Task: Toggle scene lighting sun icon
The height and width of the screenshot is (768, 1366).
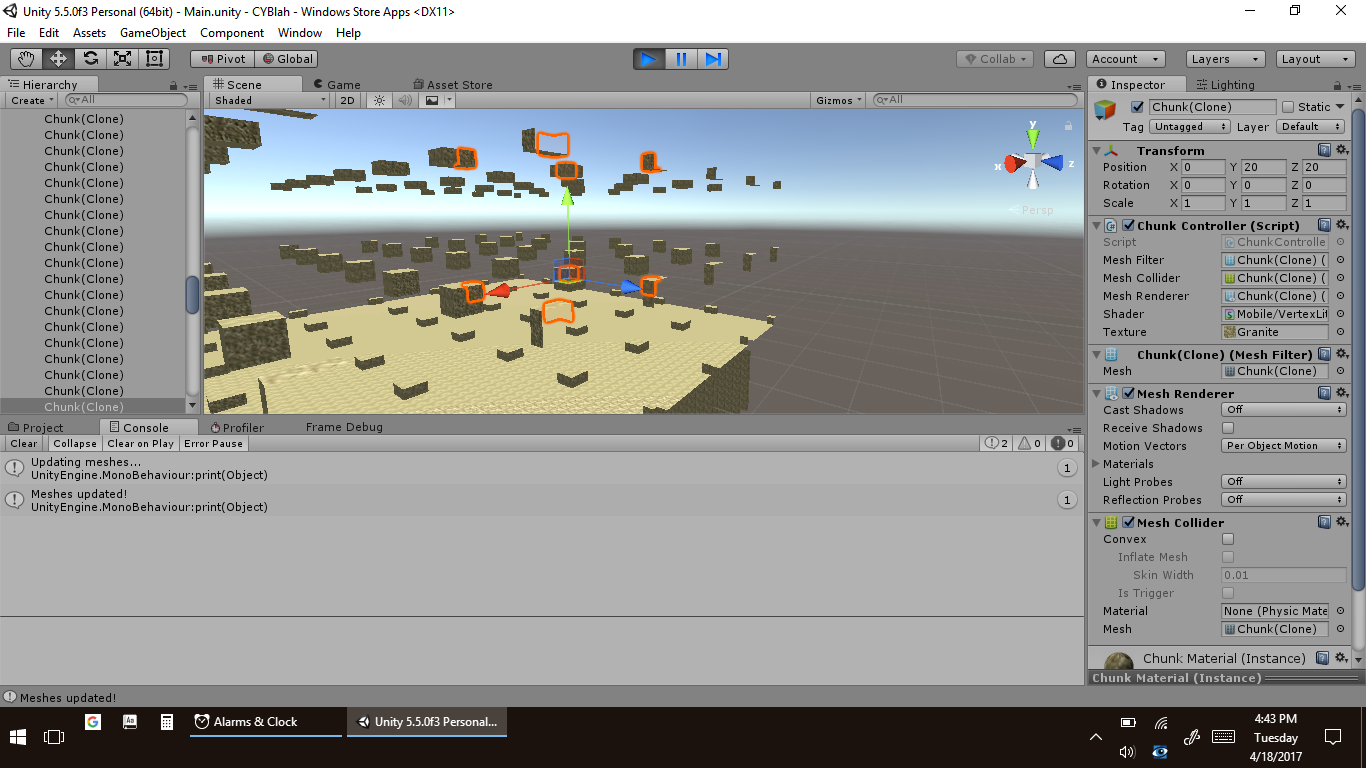Action: 379,100
